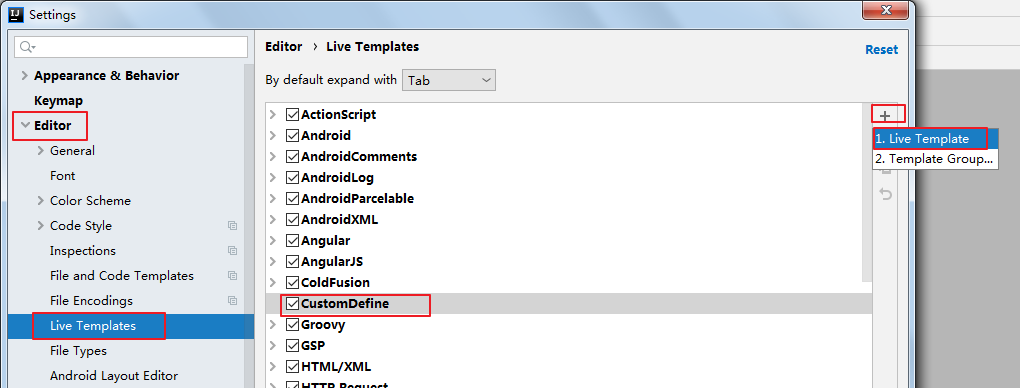Viewport: 1020px width, 388px height.
Task: Disable the AndroidLog template group
Action: [x=292, y=178]
